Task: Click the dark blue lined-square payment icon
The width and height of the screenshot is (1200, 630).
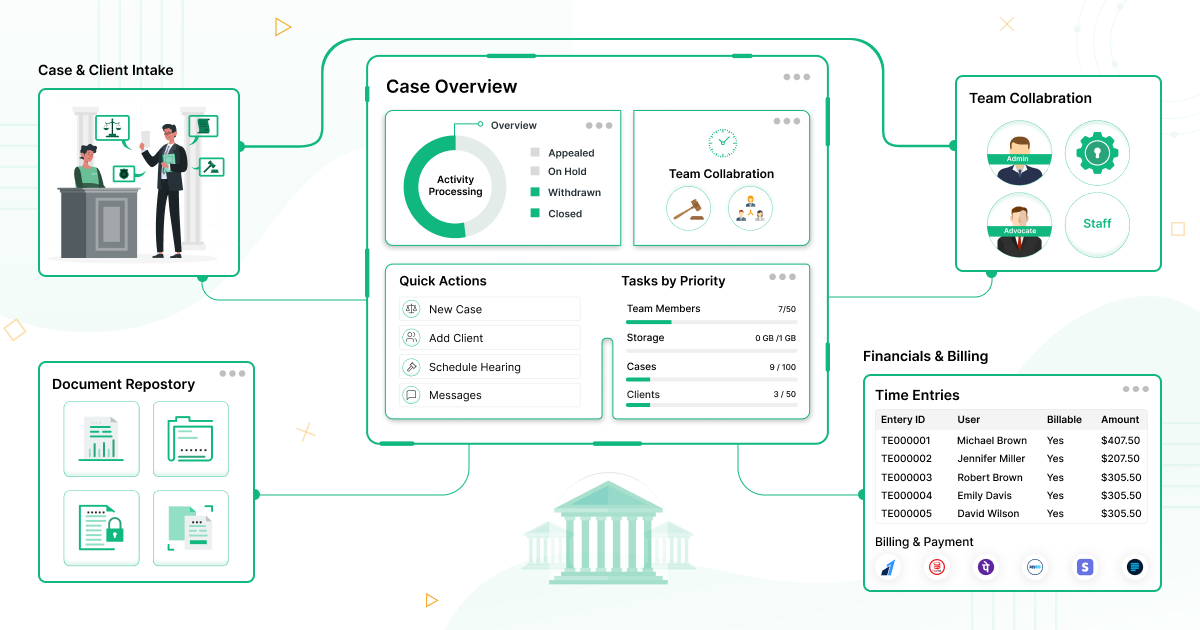Action: [x=1134, y=567]
